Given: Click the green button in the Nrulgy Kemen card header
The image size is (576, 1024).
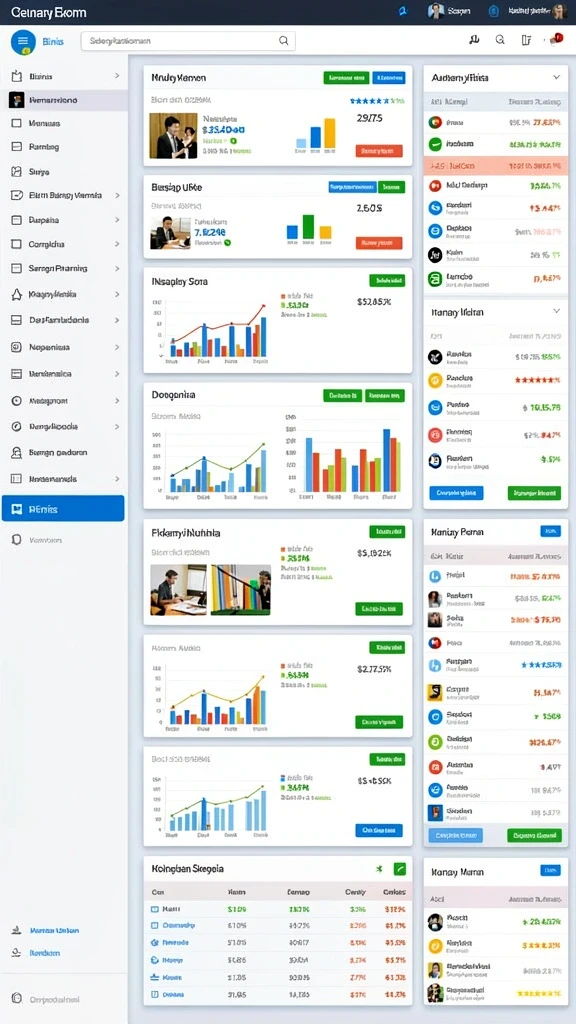Looking at the screenshot, I should 346,78.
